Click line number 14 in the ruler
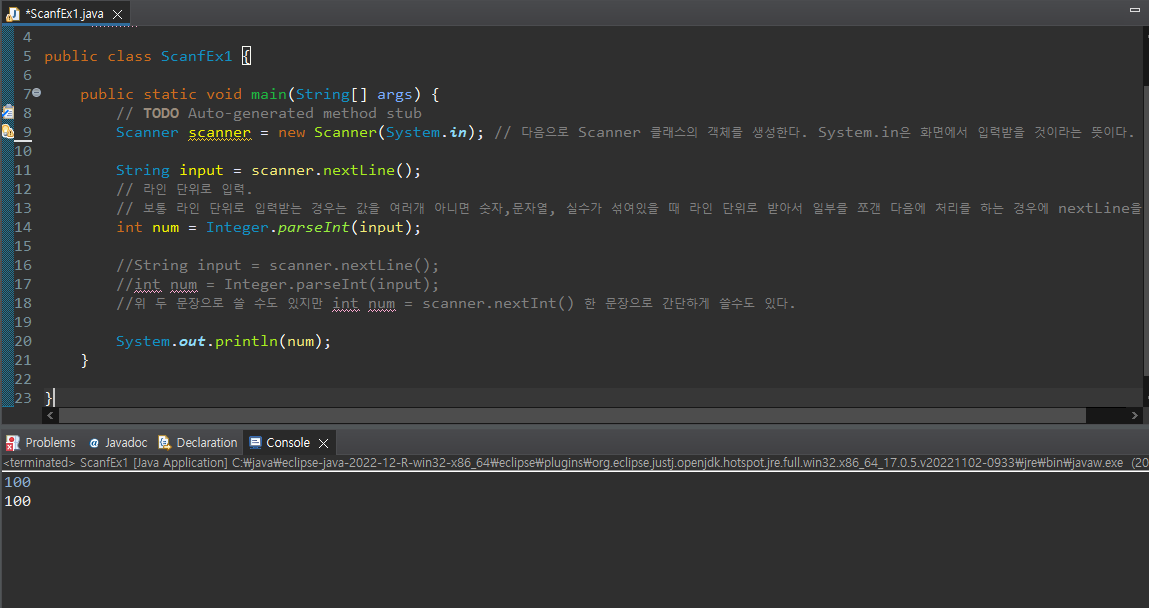 pos(26,227)
